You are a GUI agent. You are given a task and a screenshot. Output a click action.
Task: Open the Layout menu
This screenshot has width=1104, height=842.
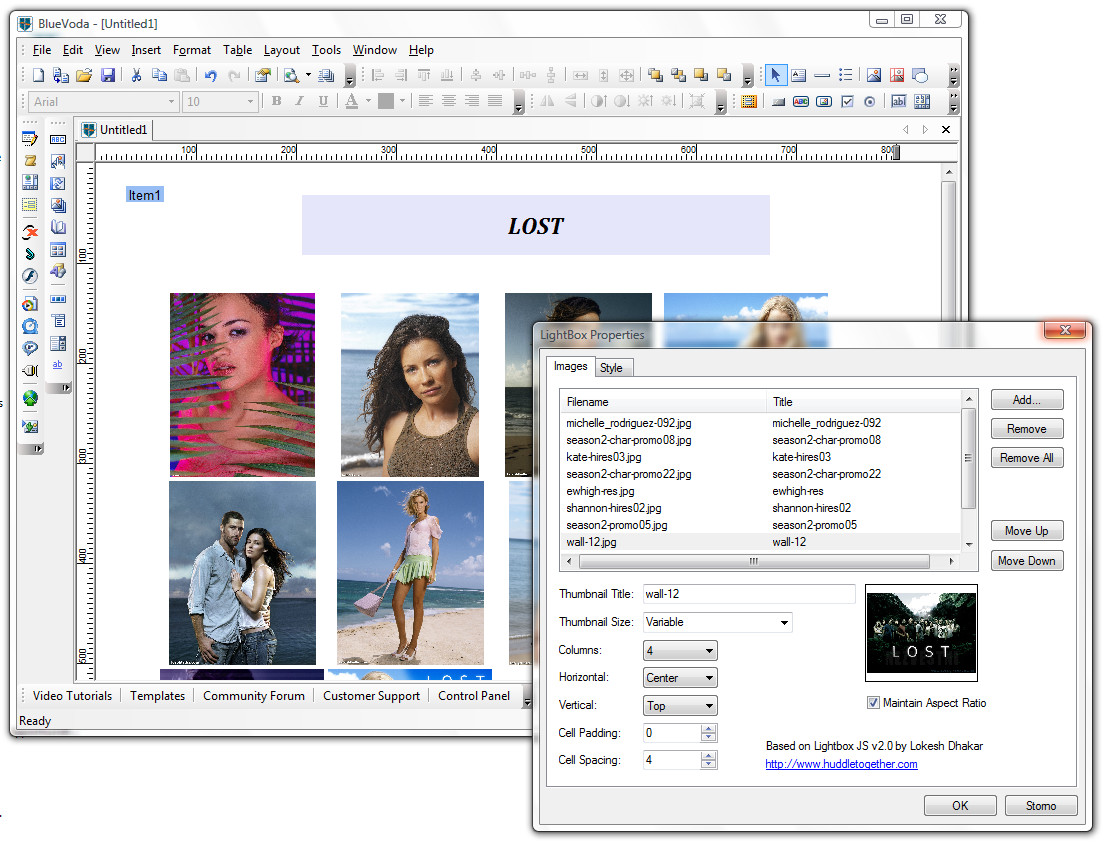click(281, 50)
